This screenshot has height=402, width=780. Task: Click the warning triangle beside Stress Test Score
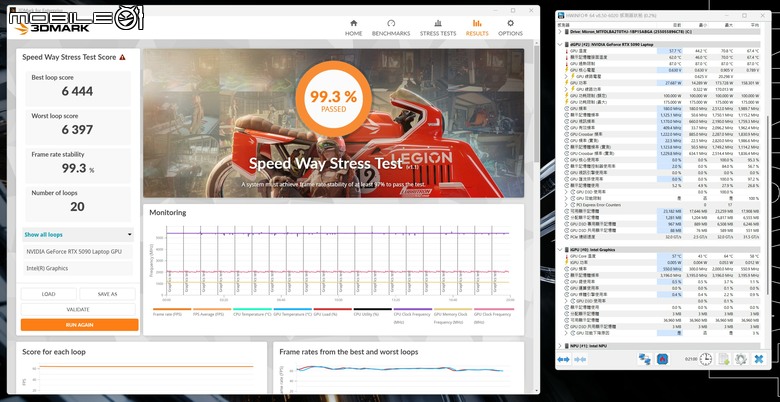[x=122, y=57]
